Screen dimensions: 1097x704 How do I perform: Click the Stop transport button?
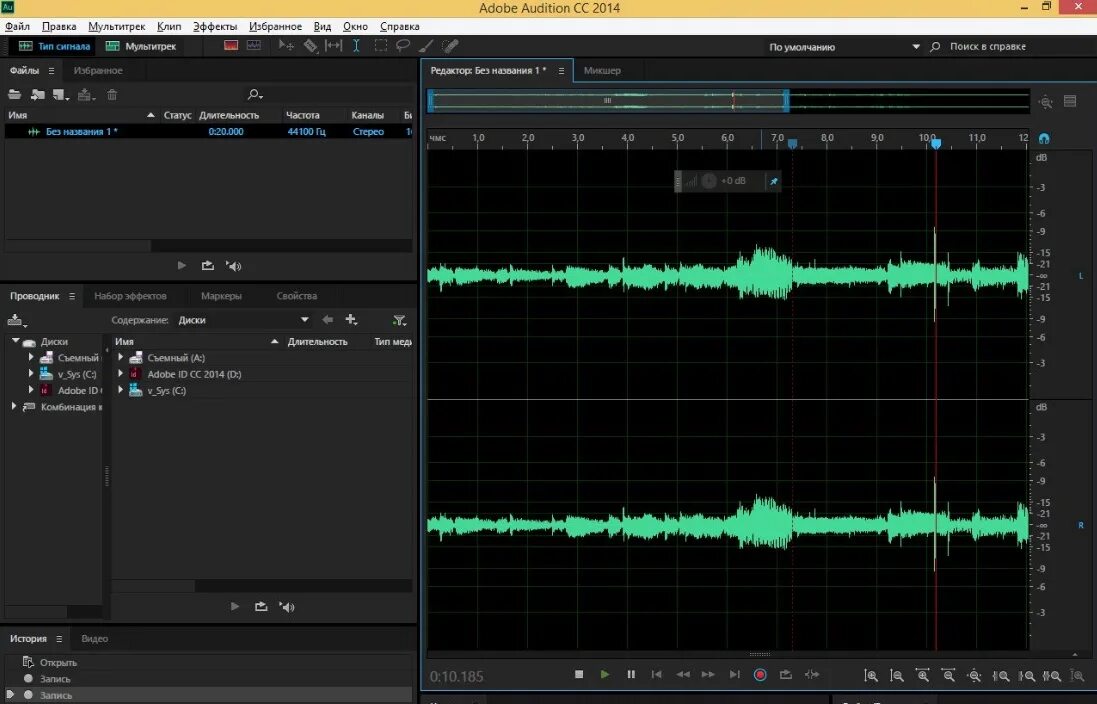pyautogui.click(x=579, y=675)
